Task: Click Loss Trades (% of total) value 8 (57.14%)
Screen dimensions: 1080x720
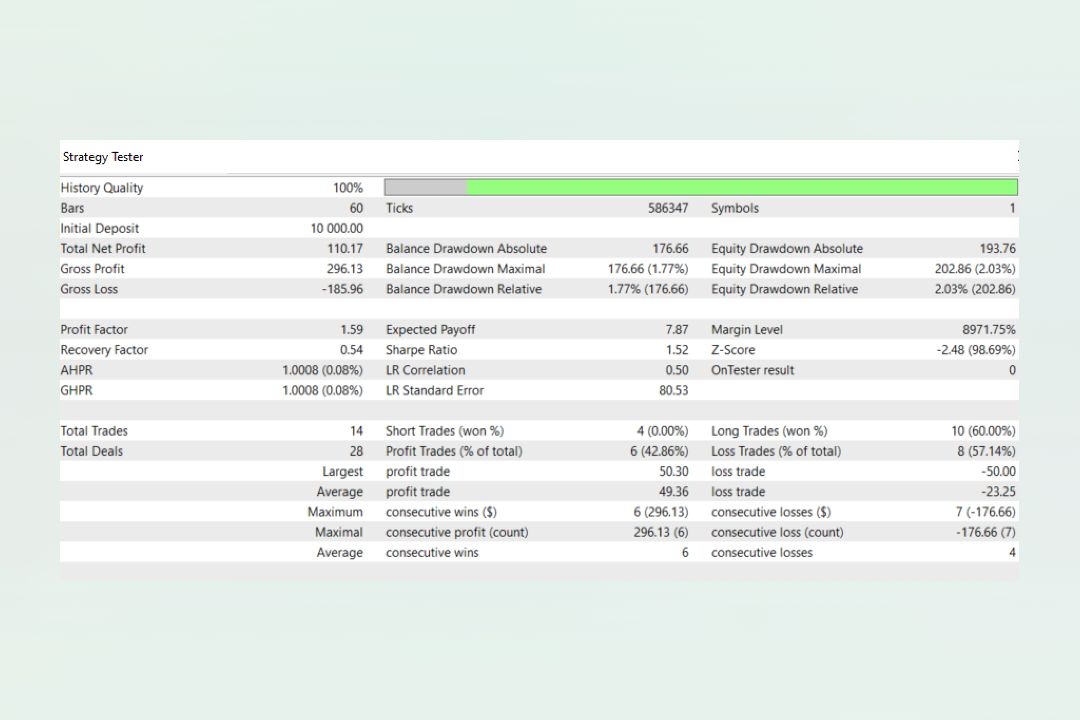Action: click(986, 451)
